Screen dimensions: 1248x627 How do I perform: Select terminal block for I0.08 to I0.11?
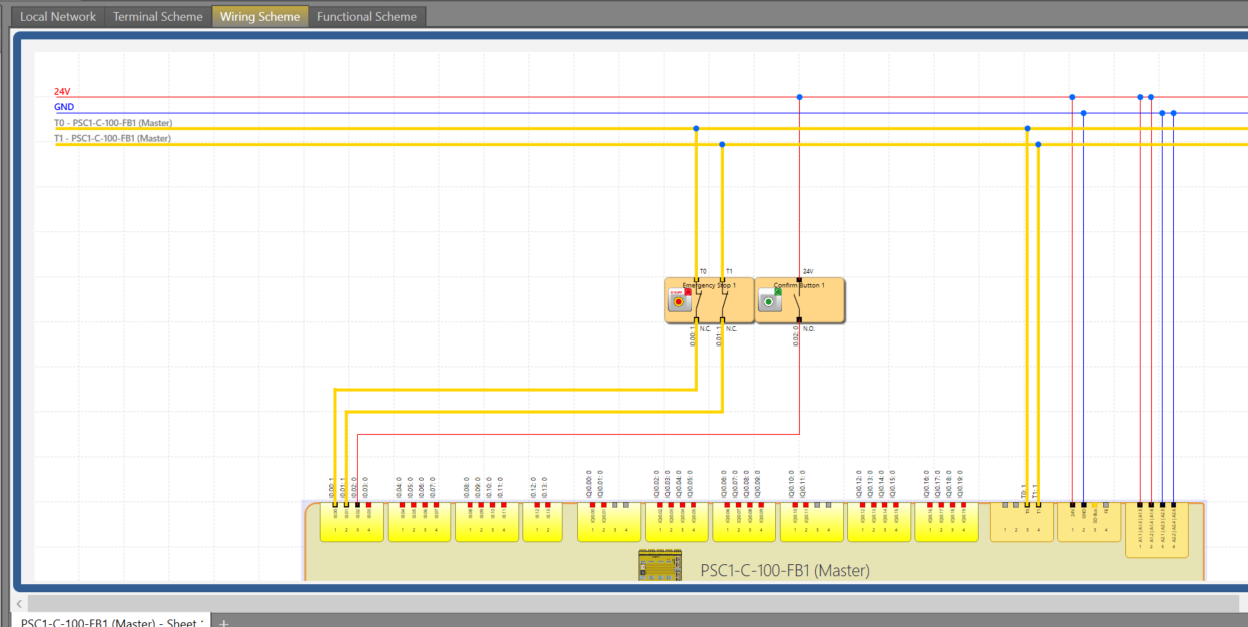487,522
